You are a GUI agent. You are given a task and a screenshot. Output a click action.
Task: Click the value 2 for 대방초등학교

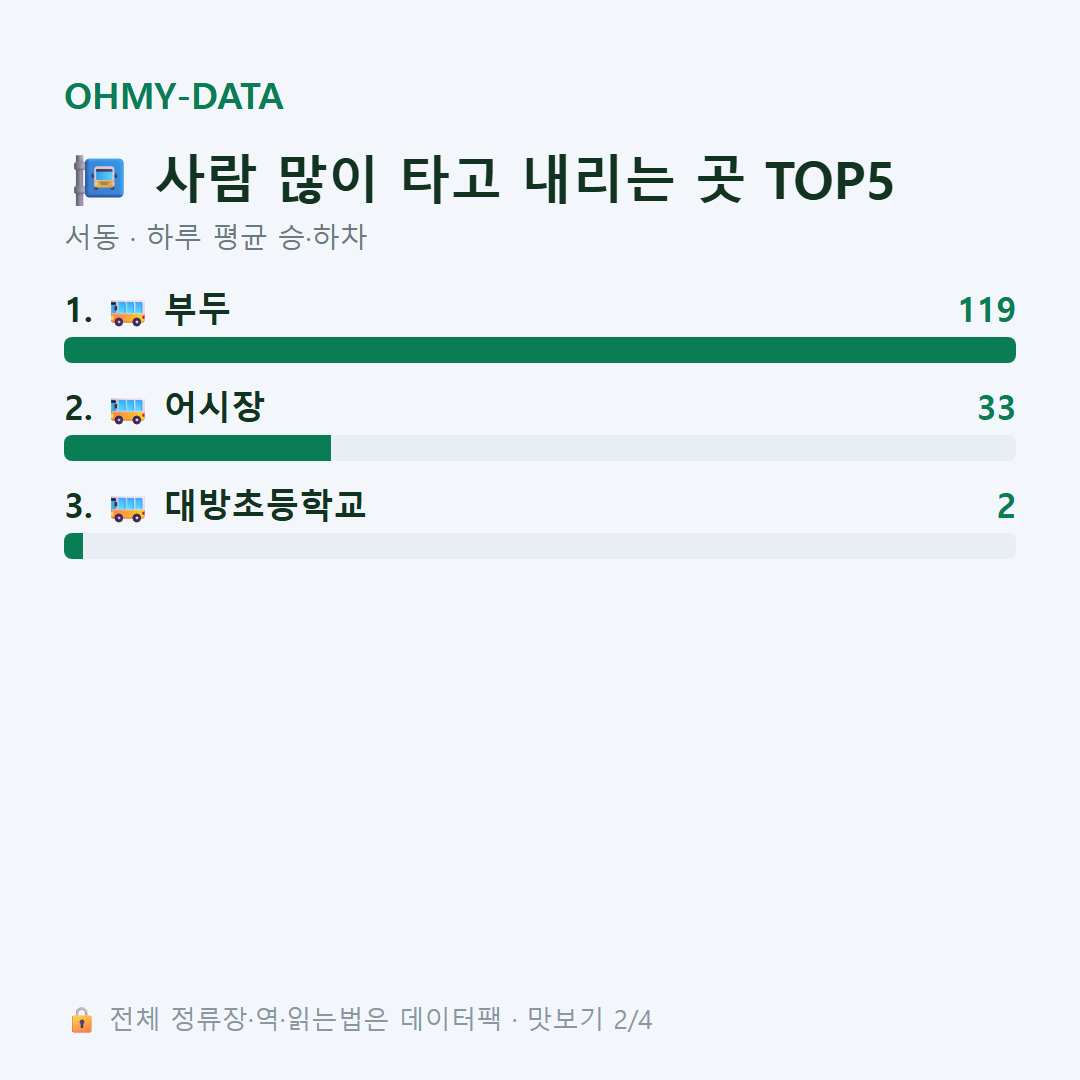click(1006, 506)
